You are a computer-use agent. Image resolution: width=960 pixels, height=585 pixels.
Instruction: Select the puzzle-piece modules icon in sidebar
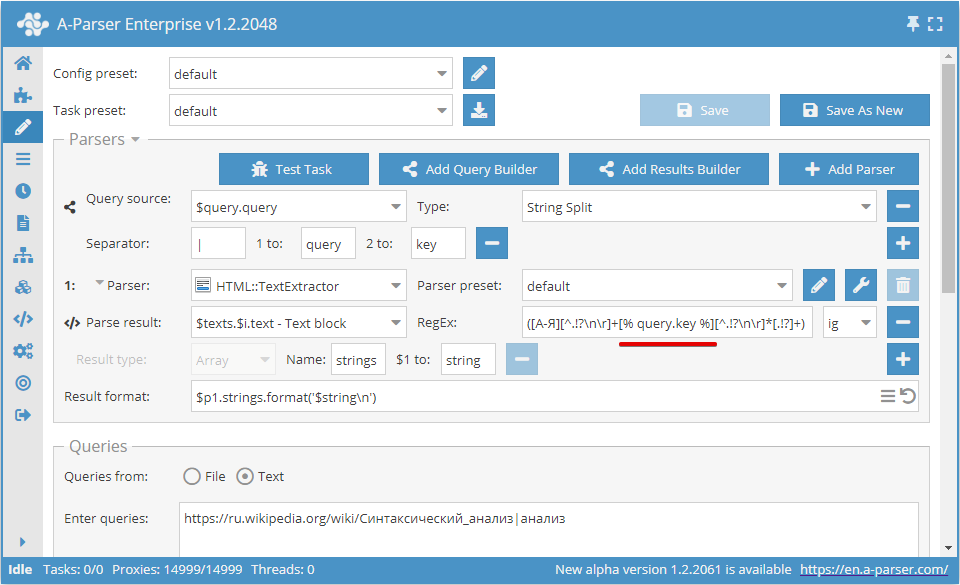pyautogui.click(x=23, y=96)
